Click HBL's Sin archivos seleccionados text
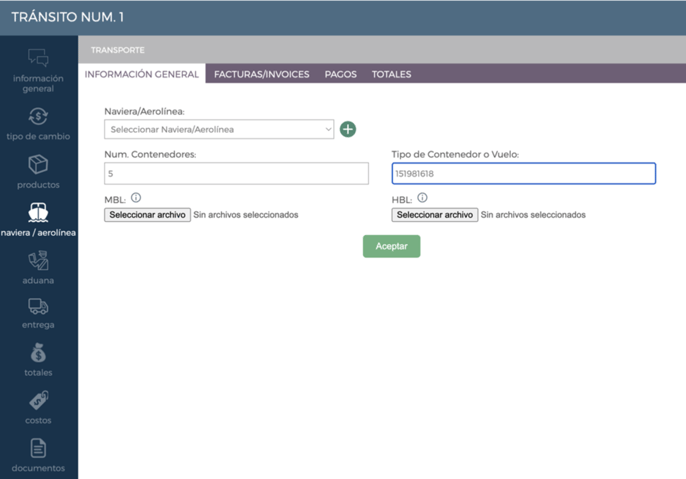The image size is (686, 479). (533, 215)
